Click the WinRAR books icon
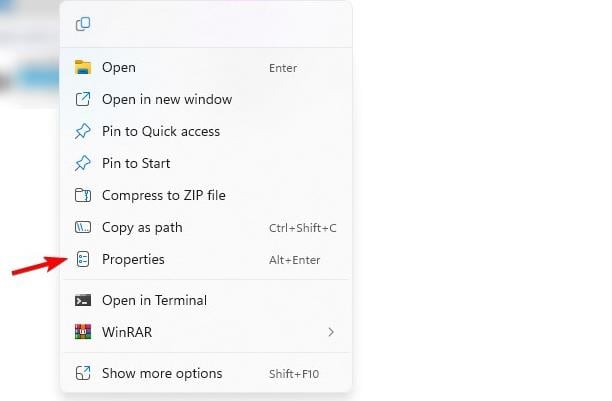612x401 pixels. click(83, 332)
